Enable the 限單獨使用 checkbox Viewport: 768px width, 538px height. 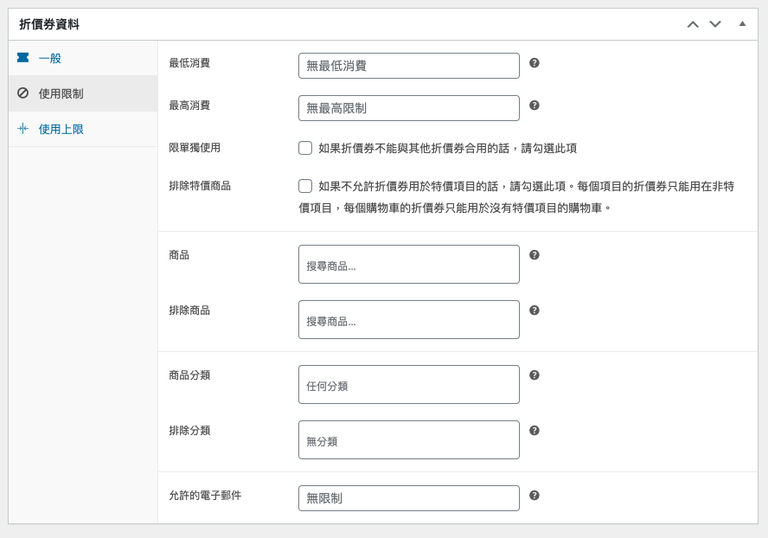[305, 148]
